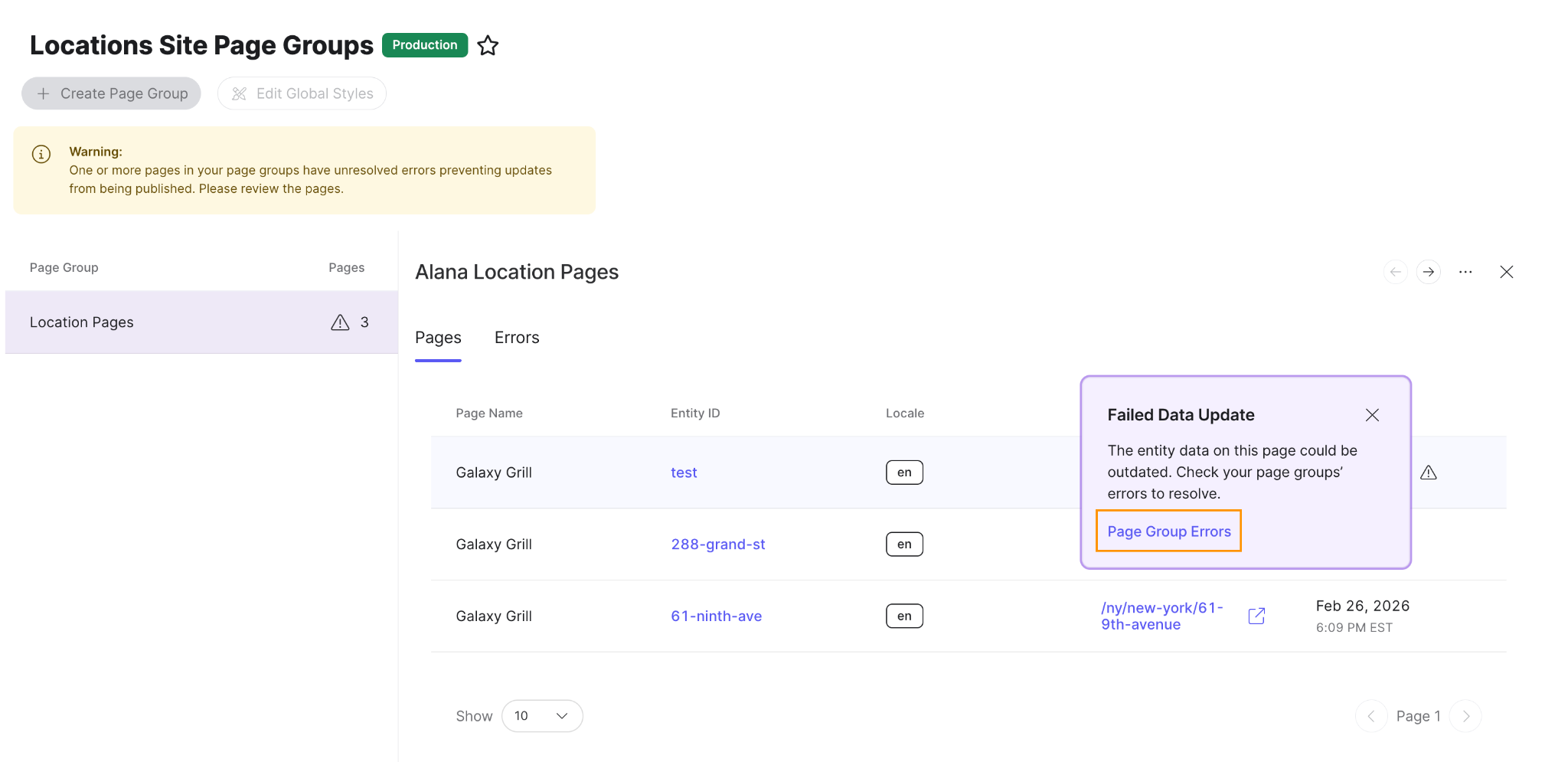Screen dimensions: 1568x762
Task: Click the warning triangle on Galaxy Grill row
Action: click(x=1428, y=473)
